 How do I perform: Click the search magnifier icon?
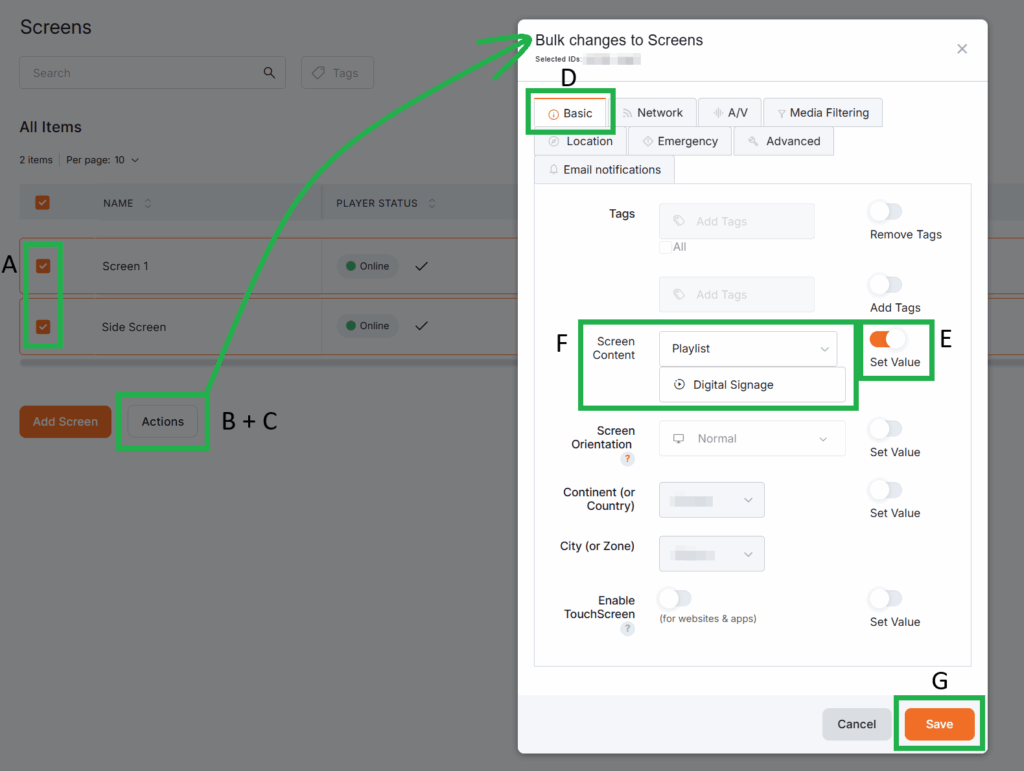[269, 73]
